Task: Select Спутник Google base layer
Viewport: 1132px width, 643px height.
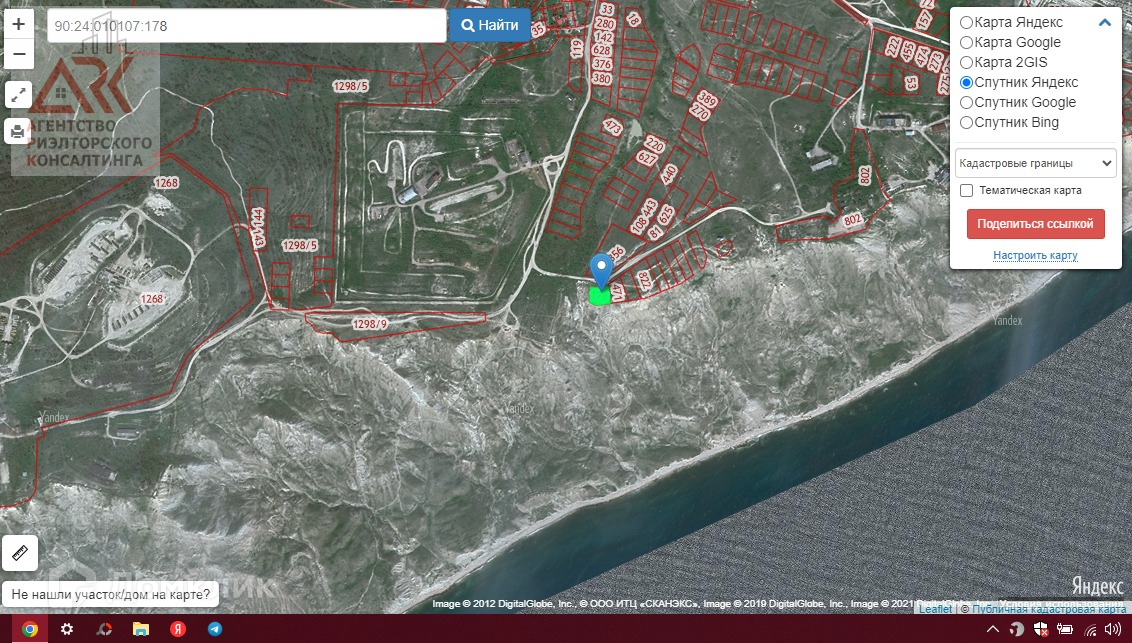Action: pos(966,102)
